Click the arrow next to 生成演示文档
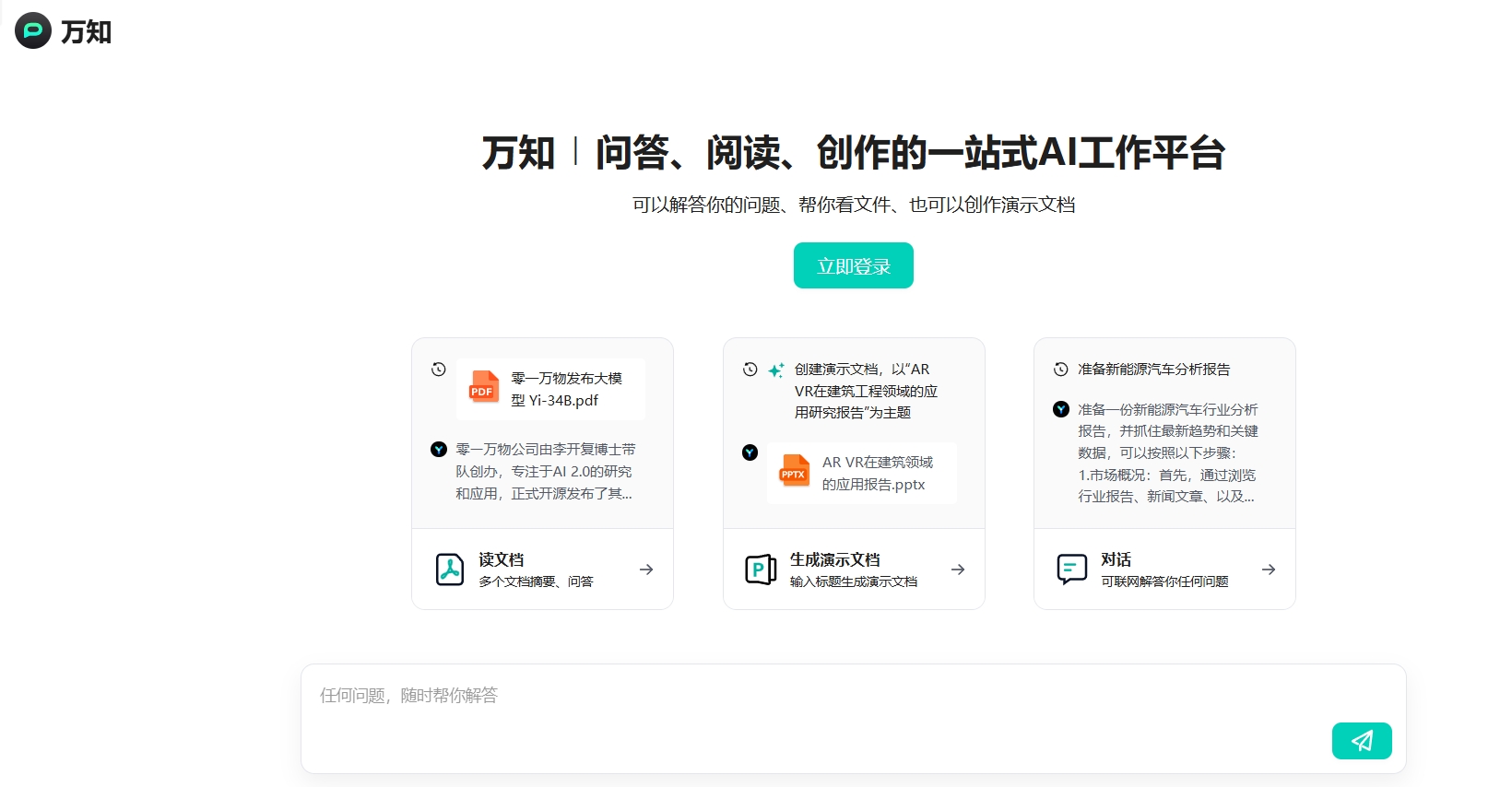The image size is (1512, 787). (x=958, y=570)
